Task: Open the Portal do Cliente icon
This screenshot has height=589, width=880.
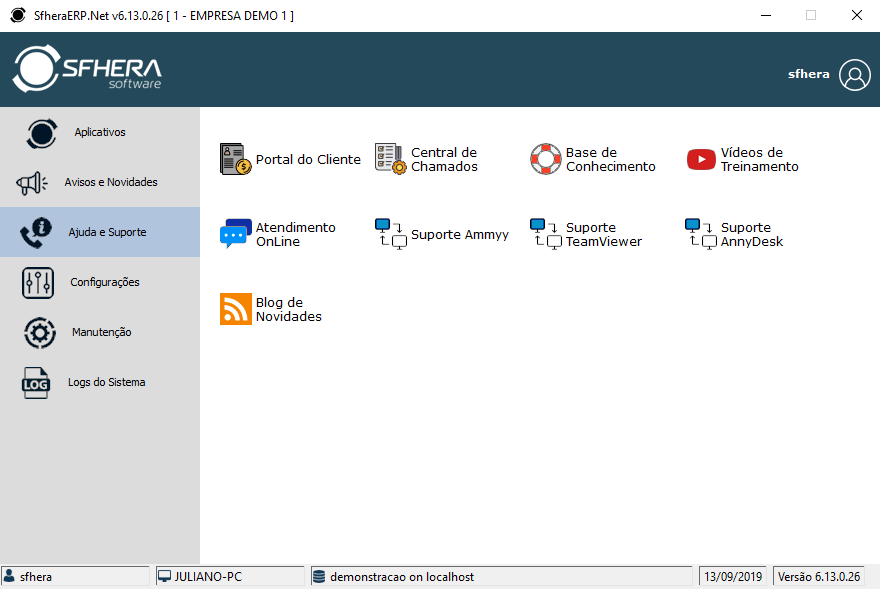Action: [x=236, y=159]
